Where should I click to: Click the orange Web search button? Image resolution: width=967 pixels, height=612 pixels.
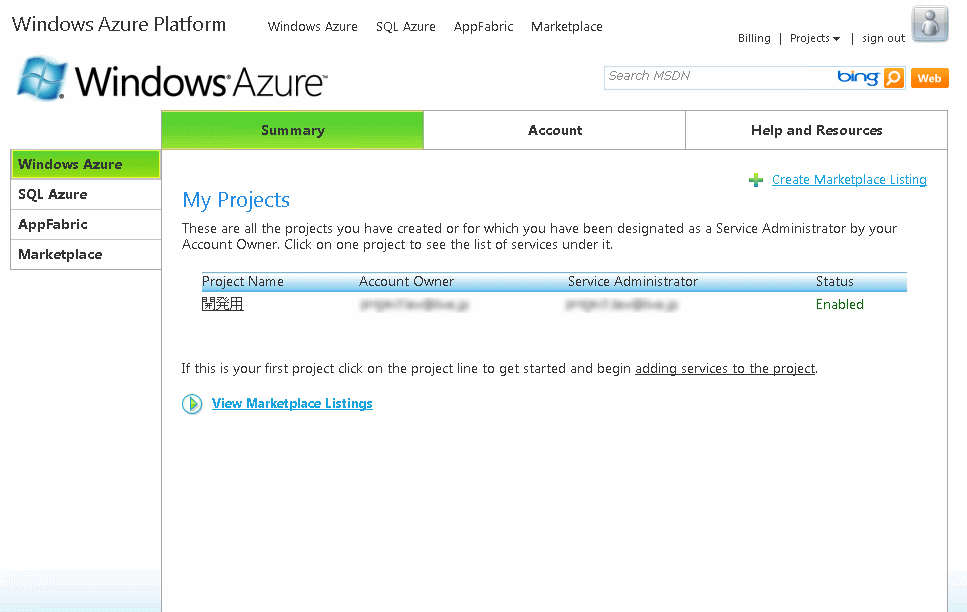click(929, 78)
